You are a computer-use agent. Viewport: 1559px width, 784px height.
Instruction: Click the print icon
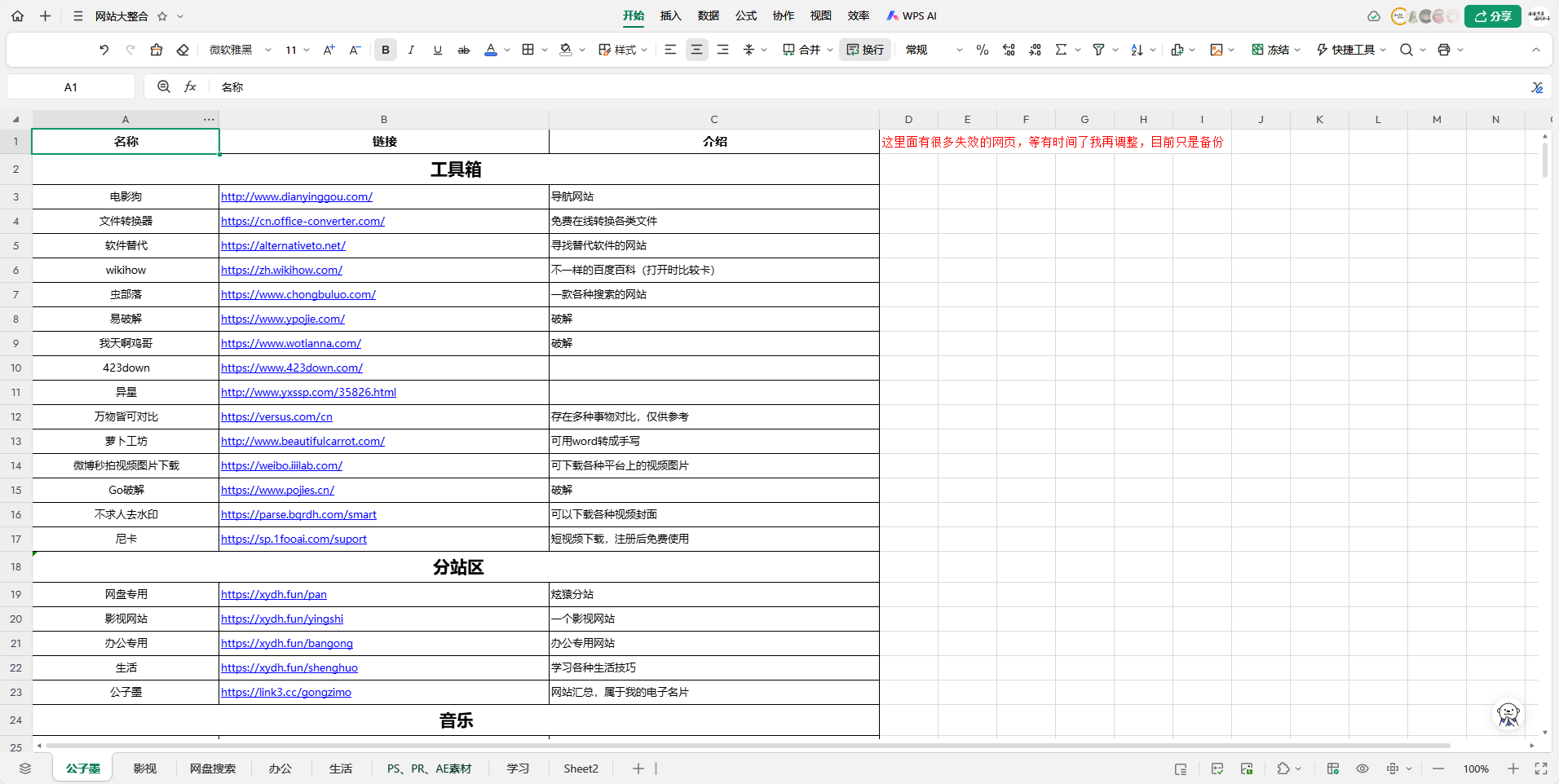[x=1443, y=50]
